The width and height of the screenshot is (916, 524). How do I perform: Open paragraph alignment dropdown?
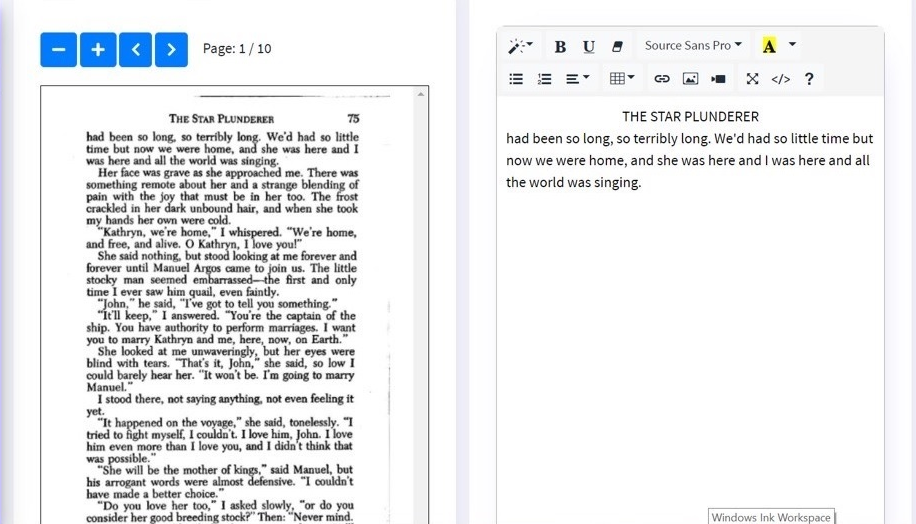click(577, 79)
